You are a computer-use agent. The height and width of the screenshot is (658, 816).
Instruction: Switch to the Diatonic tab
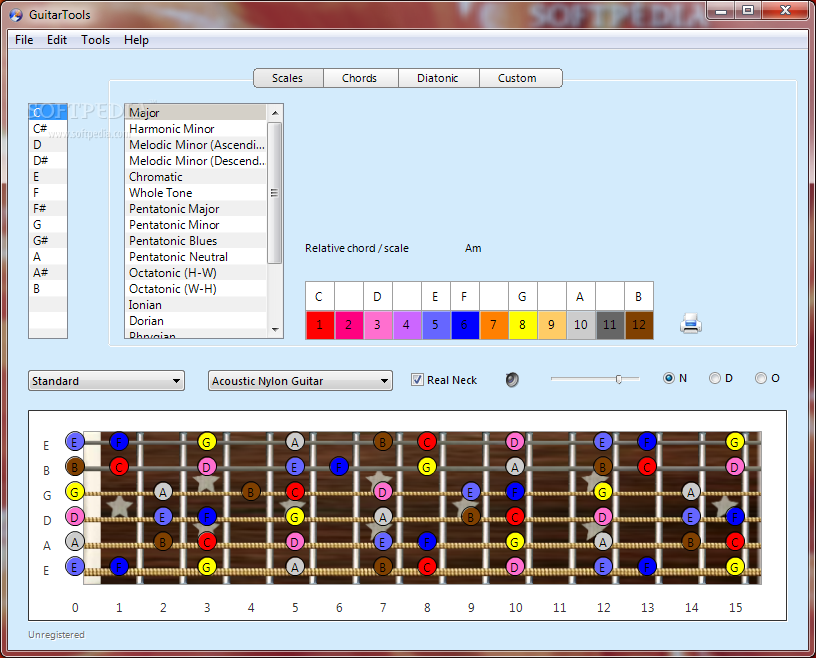point(438,78)
